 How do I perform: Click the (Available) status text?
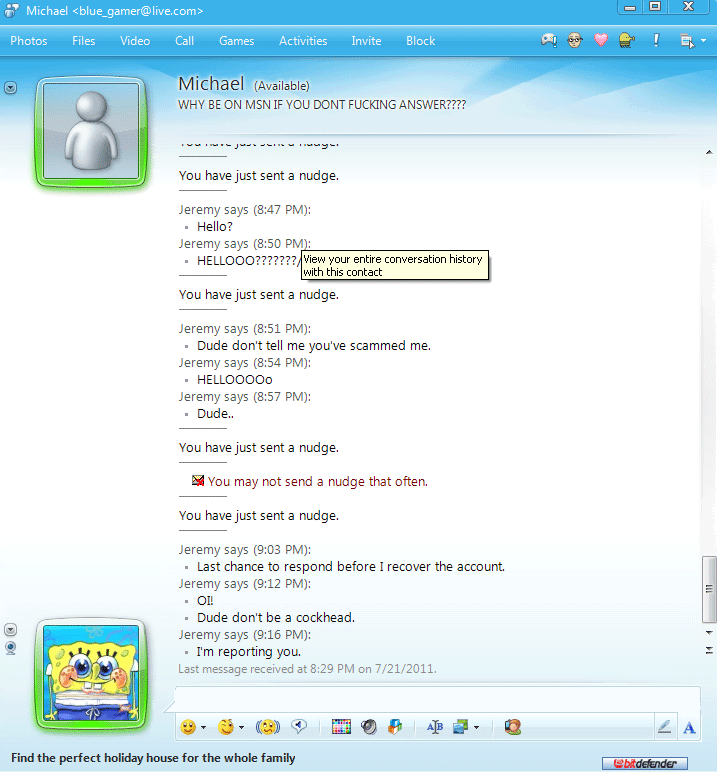[282, 86]
